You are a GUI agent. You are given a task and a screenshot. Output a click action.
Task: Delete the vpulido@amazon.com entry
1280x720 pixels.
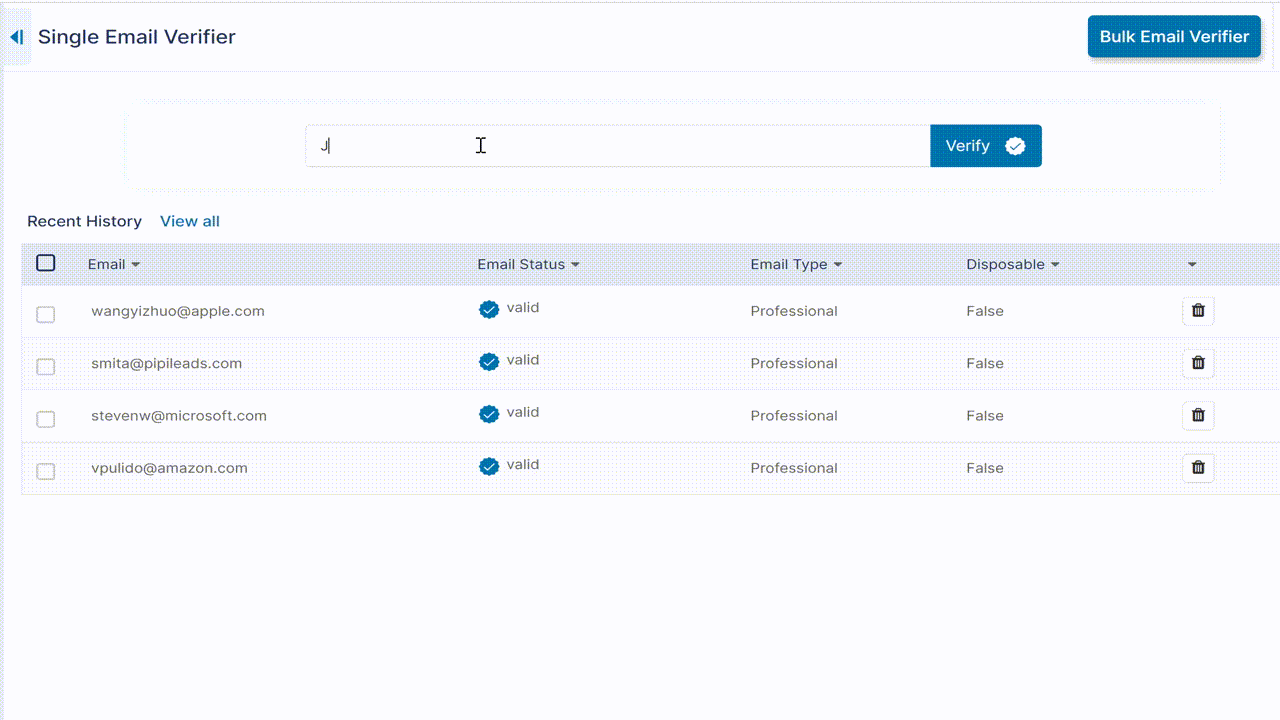click(x=1198, y=467)
